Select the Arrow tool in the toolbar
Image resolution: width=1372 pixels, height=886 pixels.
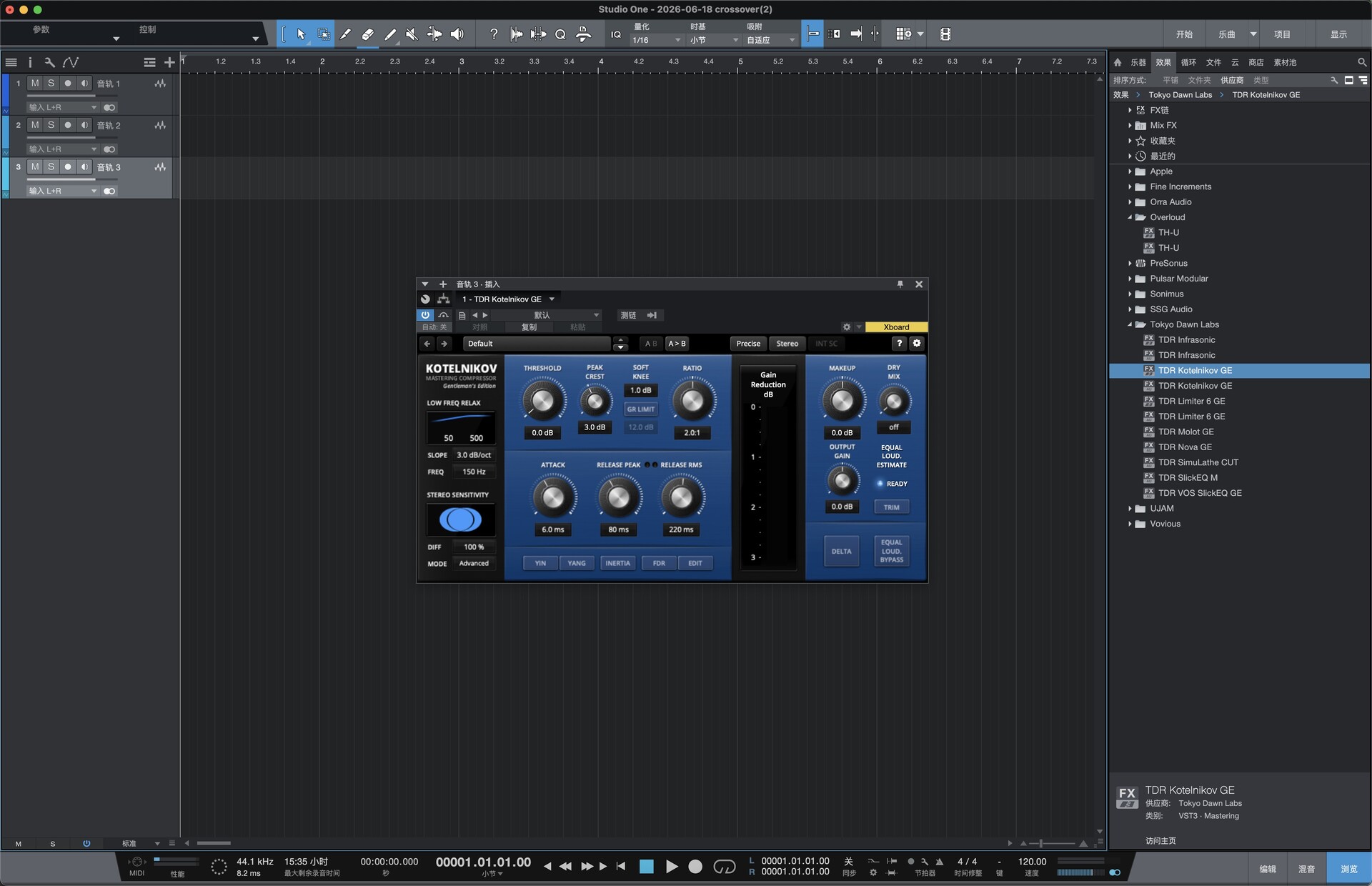[x=301, y=34]
